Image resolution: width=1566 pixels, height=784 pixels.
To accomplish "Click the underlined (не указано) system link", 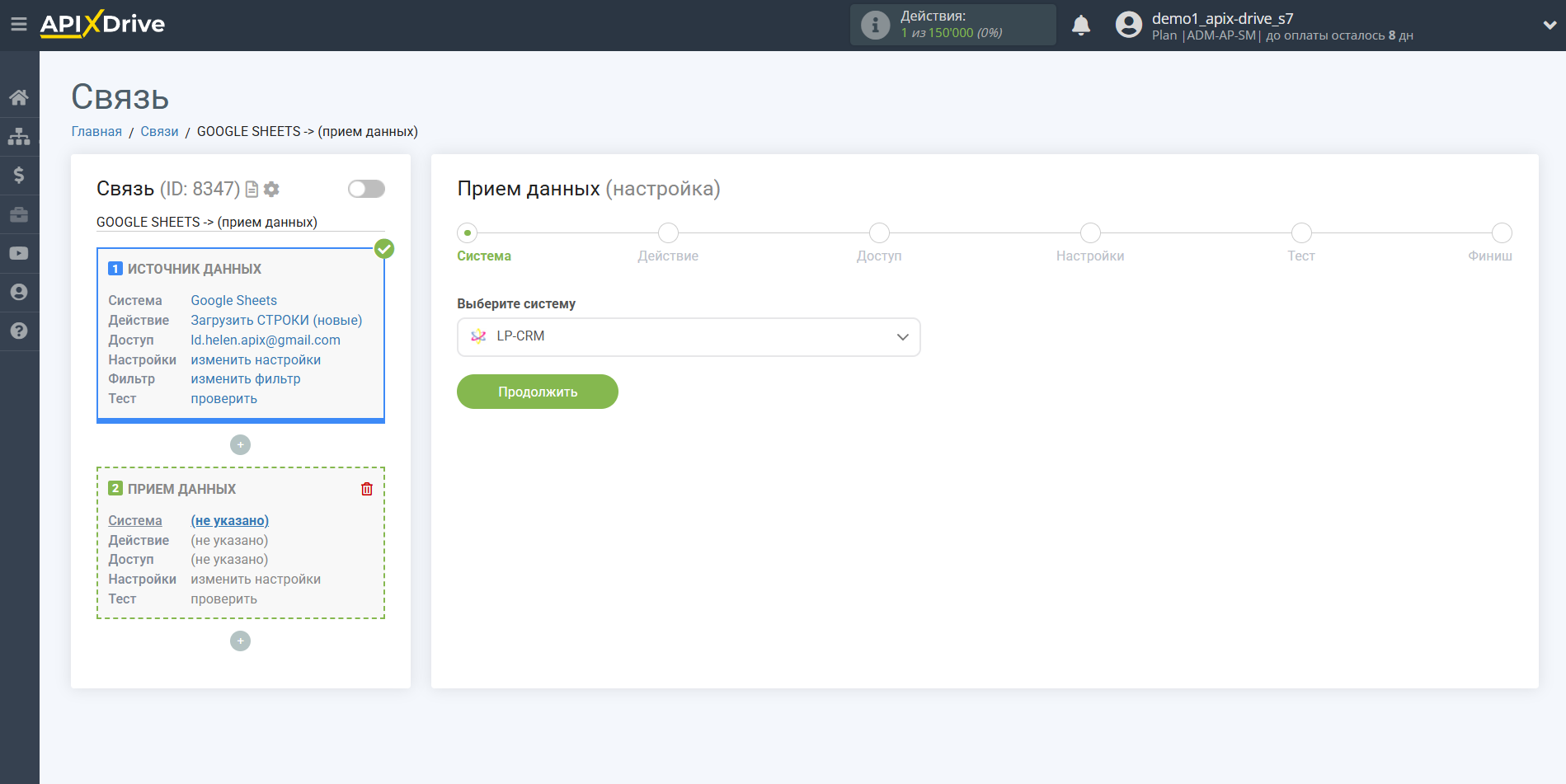I will [x=230, y=521].
